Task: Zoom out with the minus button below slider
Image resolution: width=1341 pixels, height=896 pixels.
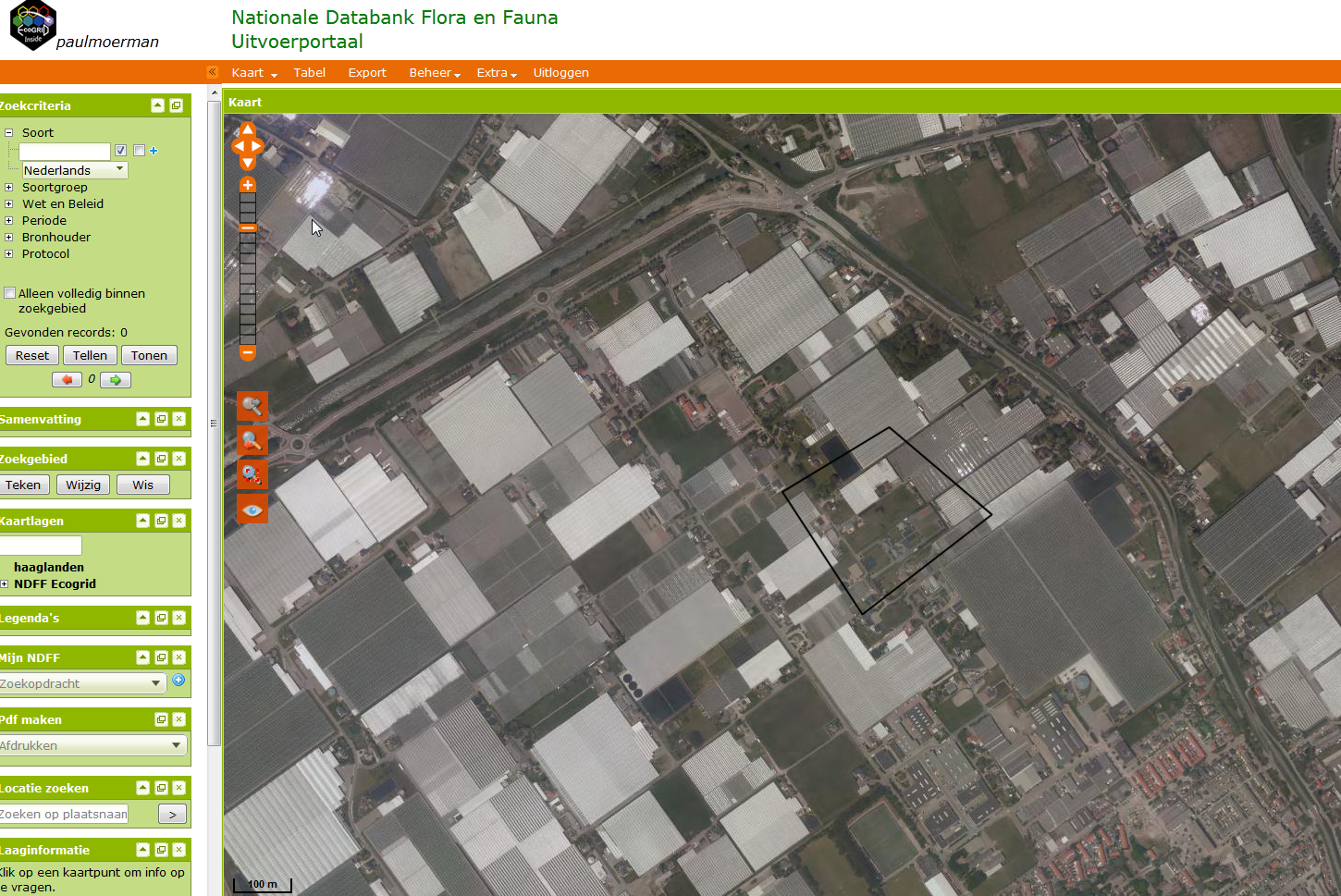Action: tap(248, 353)
